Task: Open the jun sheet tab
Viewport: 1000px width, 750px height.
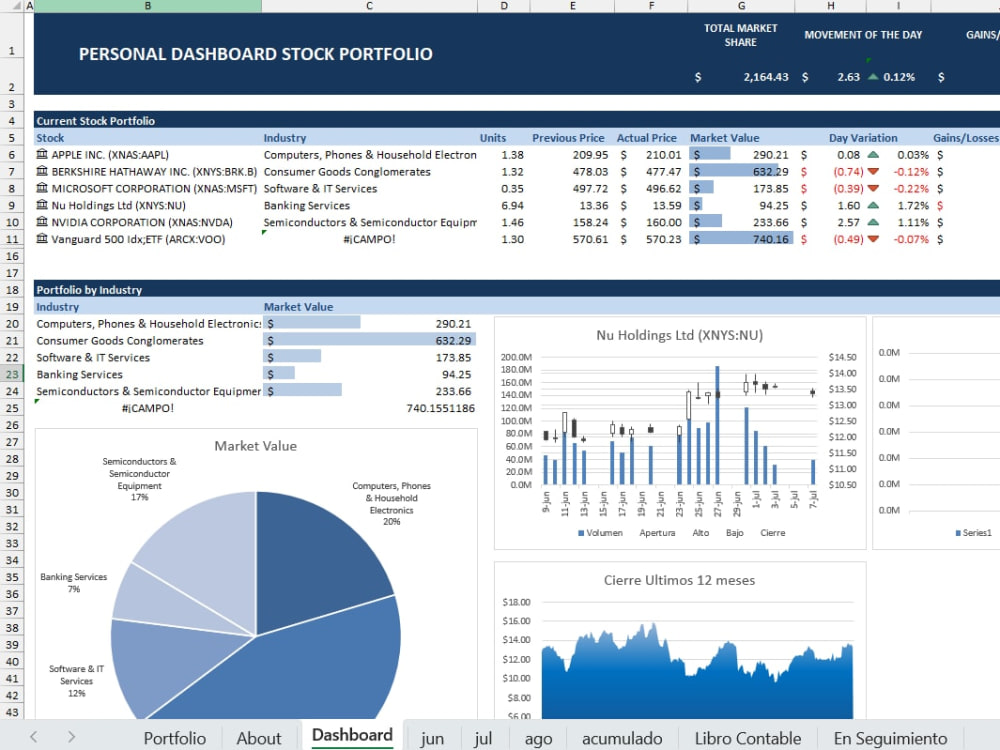Action: (x=432, y=738)
